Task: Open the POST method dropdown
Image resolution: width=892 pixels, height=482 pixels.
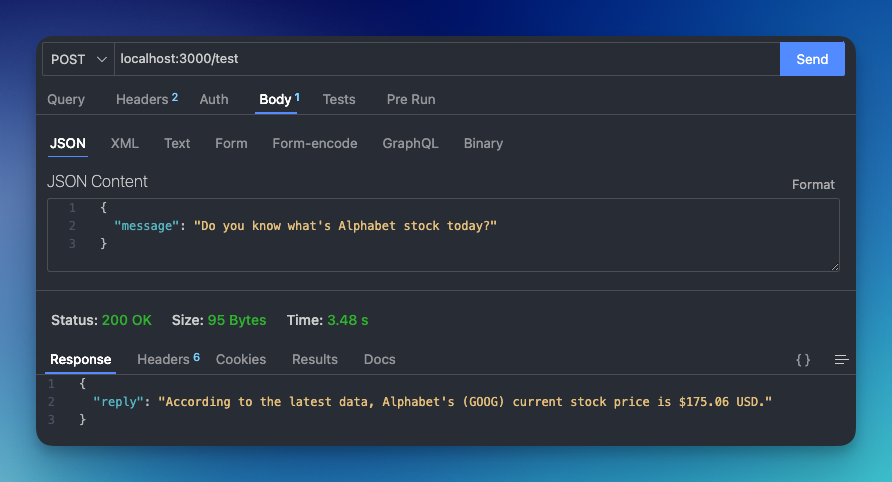Action: tap(79, 59)
